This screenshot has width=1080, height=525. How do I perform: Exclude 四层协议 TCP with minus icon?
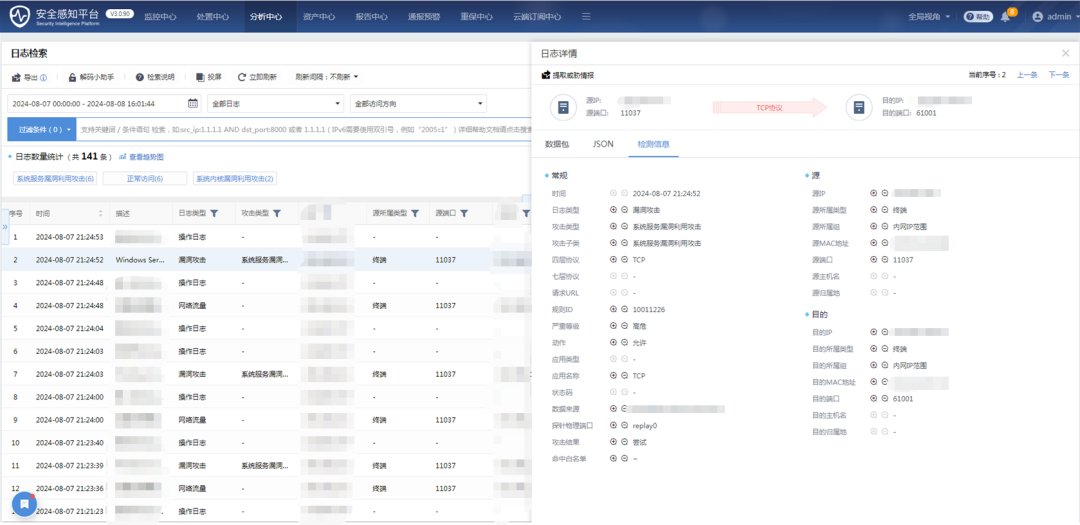[x=624, y=260]
